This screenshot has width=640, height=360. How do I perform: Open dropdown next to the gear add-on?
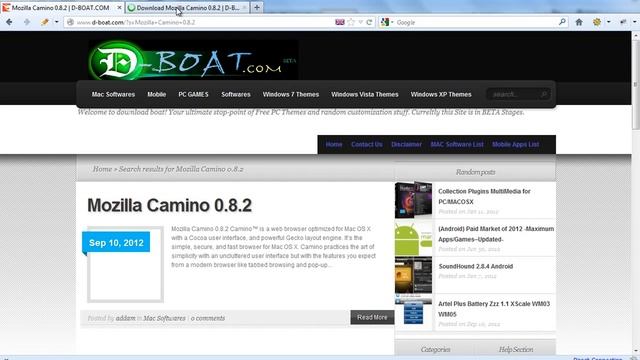(609, 22)
